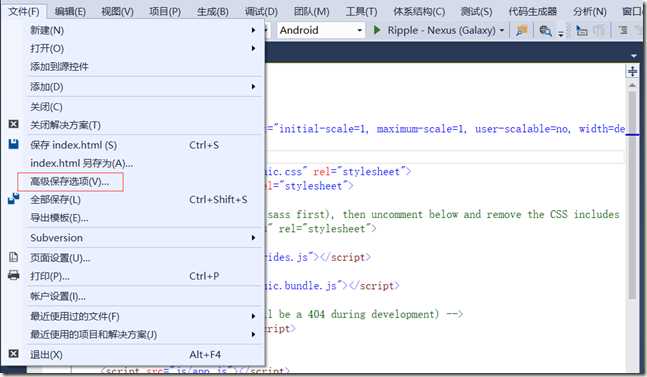Click the magnifier browse toolbar icon
The width and height of the screenshot is (647, 377).
click(x=545, y=31)
